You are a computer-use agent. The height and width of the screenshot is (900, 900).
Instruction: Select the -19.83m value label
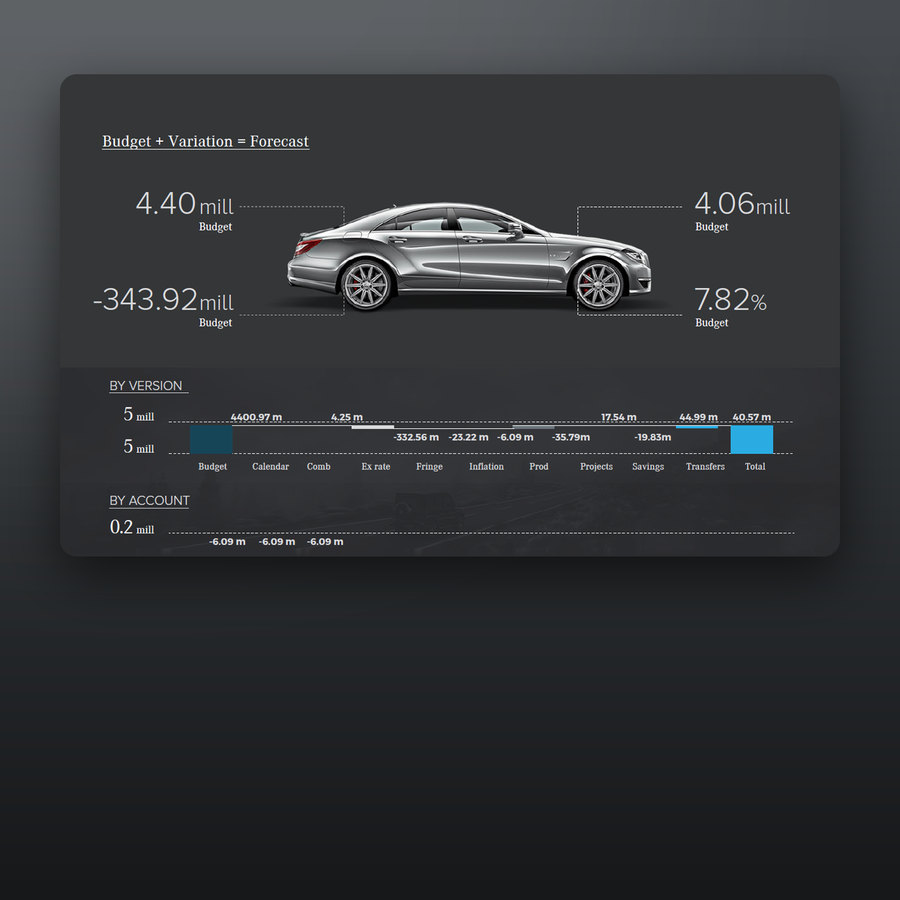[653, 437]
